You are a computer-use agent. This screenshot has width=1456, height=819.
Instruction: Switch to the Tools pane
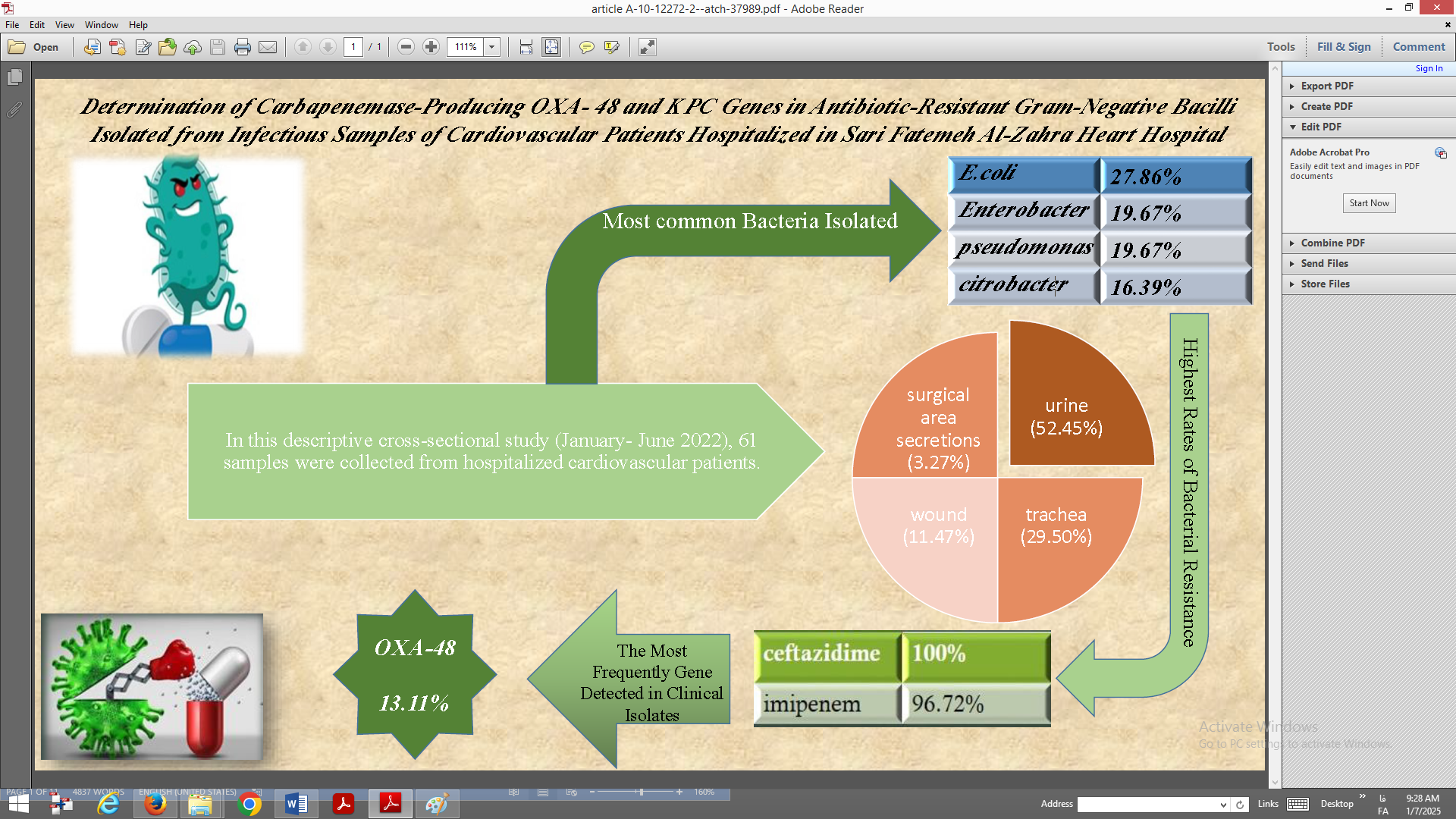[1281, 47]
